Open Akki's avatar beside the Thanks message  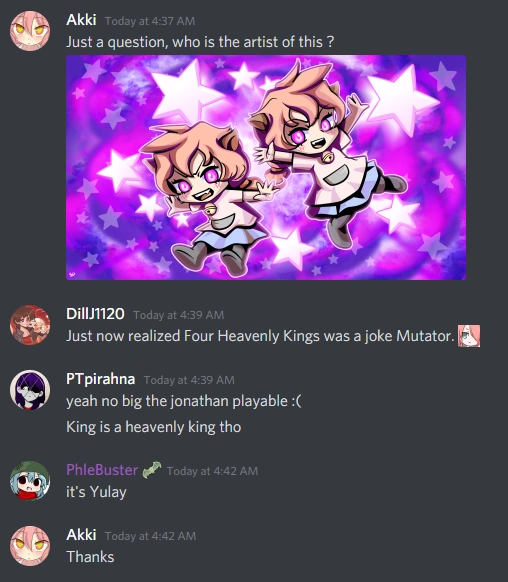click(x=30, y=546)
